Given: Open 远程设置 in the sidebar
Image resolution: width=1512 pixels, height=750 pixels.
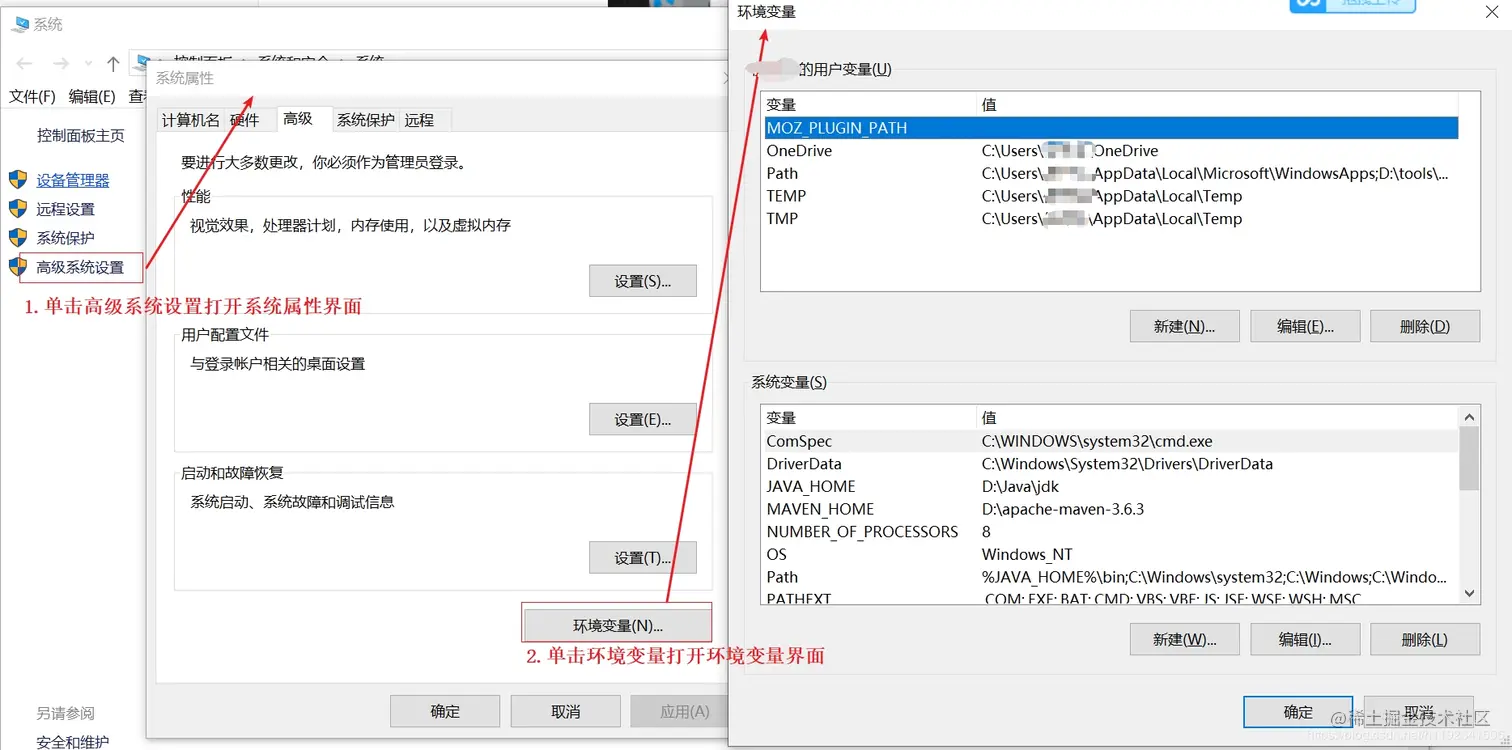Looking at the screenshot, I should [x=66, y=209].
